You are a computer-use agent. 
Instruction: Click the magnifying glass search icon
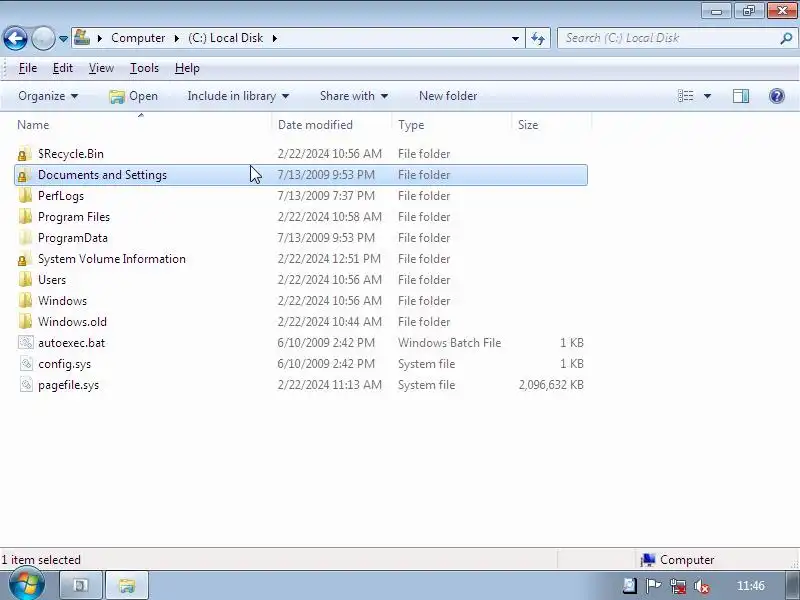pos(786,38)
